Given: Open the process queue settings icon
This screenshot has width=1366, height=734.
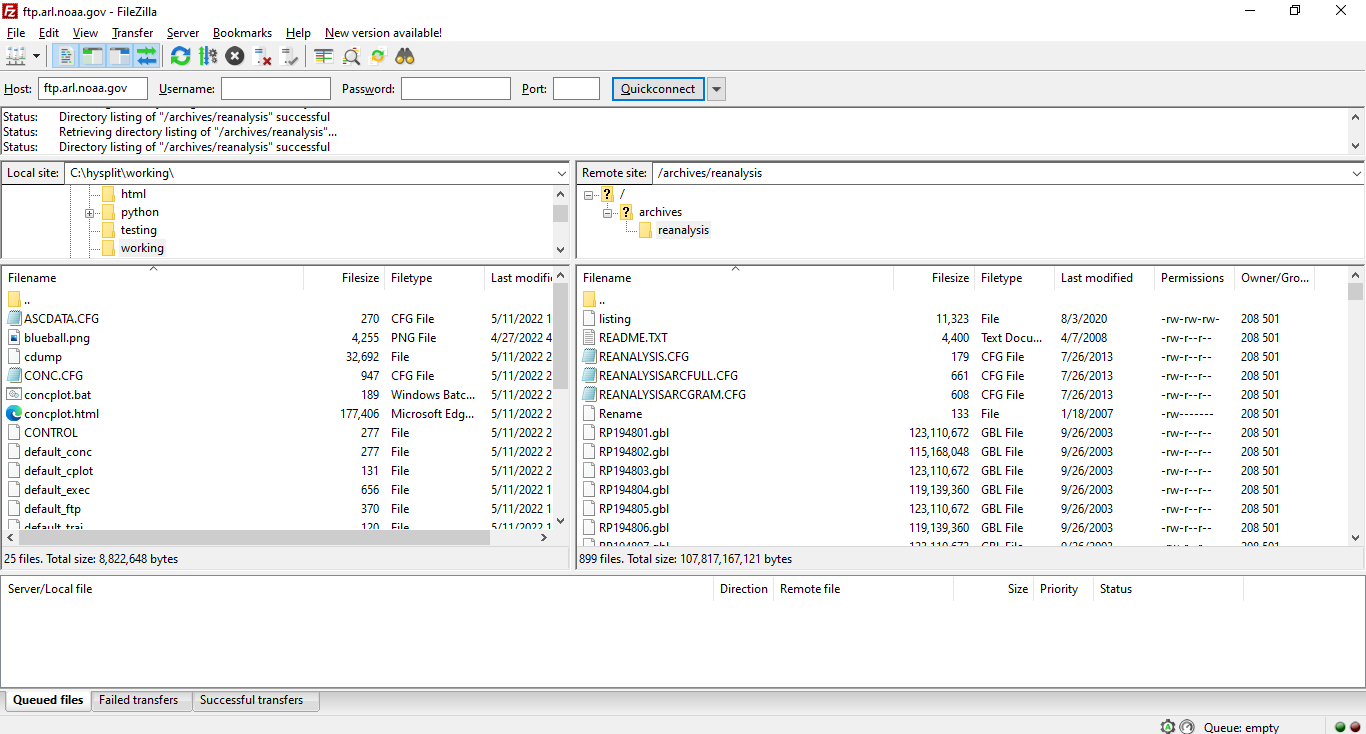Looking at the screenshot, I should coord(208,56).
